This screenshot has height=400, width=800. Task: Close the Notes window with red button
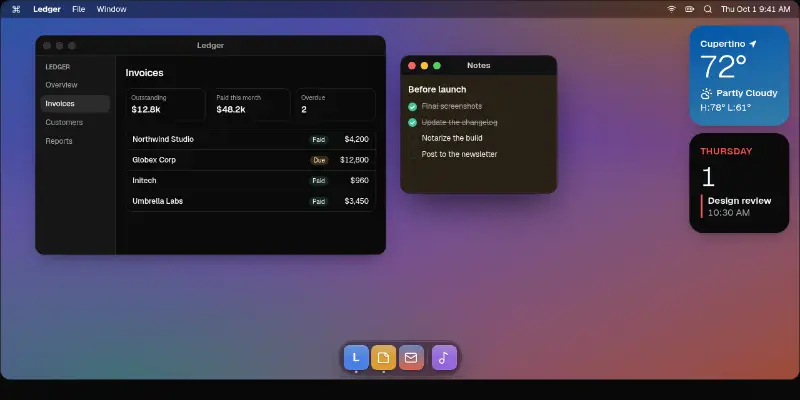coord(412,66)
